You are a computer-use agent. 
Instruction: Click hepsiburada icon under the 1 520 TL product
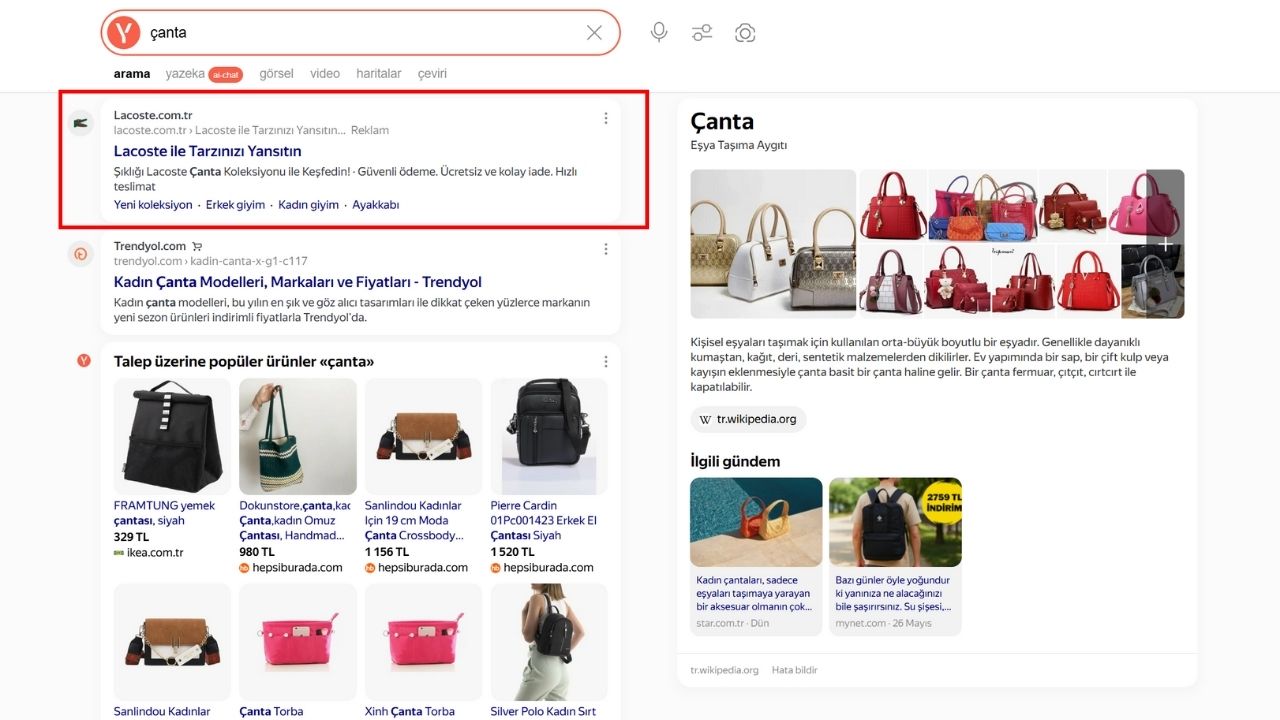496,568
